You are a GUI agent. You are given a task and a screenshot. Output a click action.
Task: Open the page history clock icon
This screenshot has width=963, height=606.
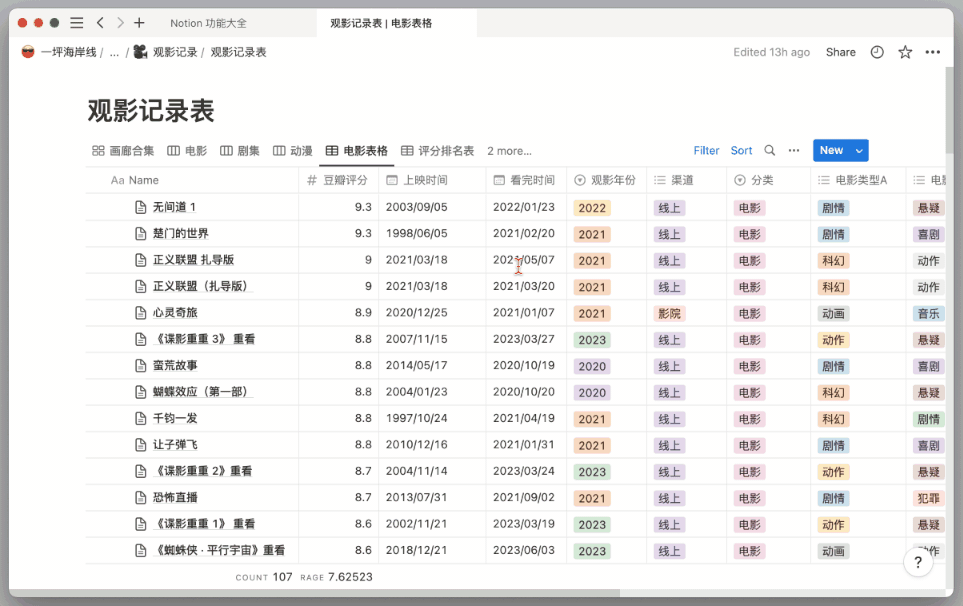877,52
